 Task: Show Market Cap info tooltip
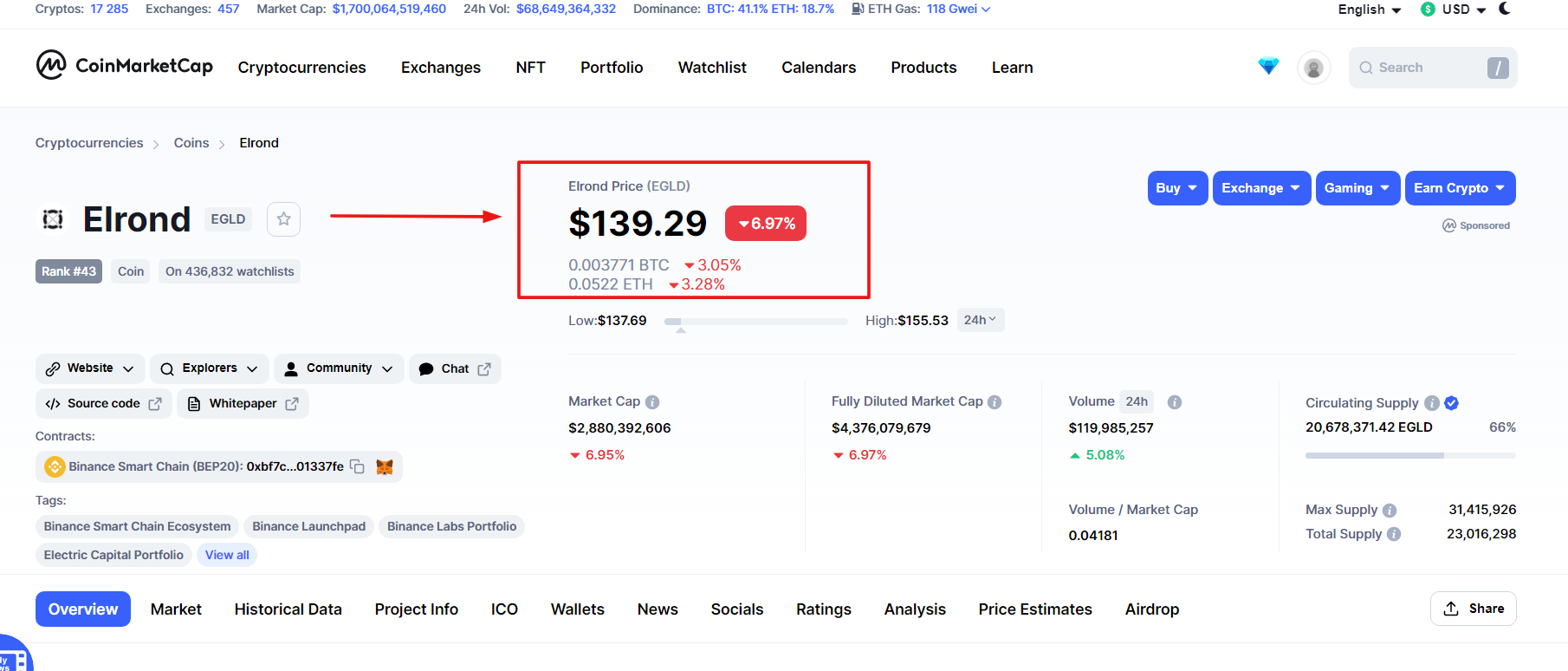[x=652, y=402]
